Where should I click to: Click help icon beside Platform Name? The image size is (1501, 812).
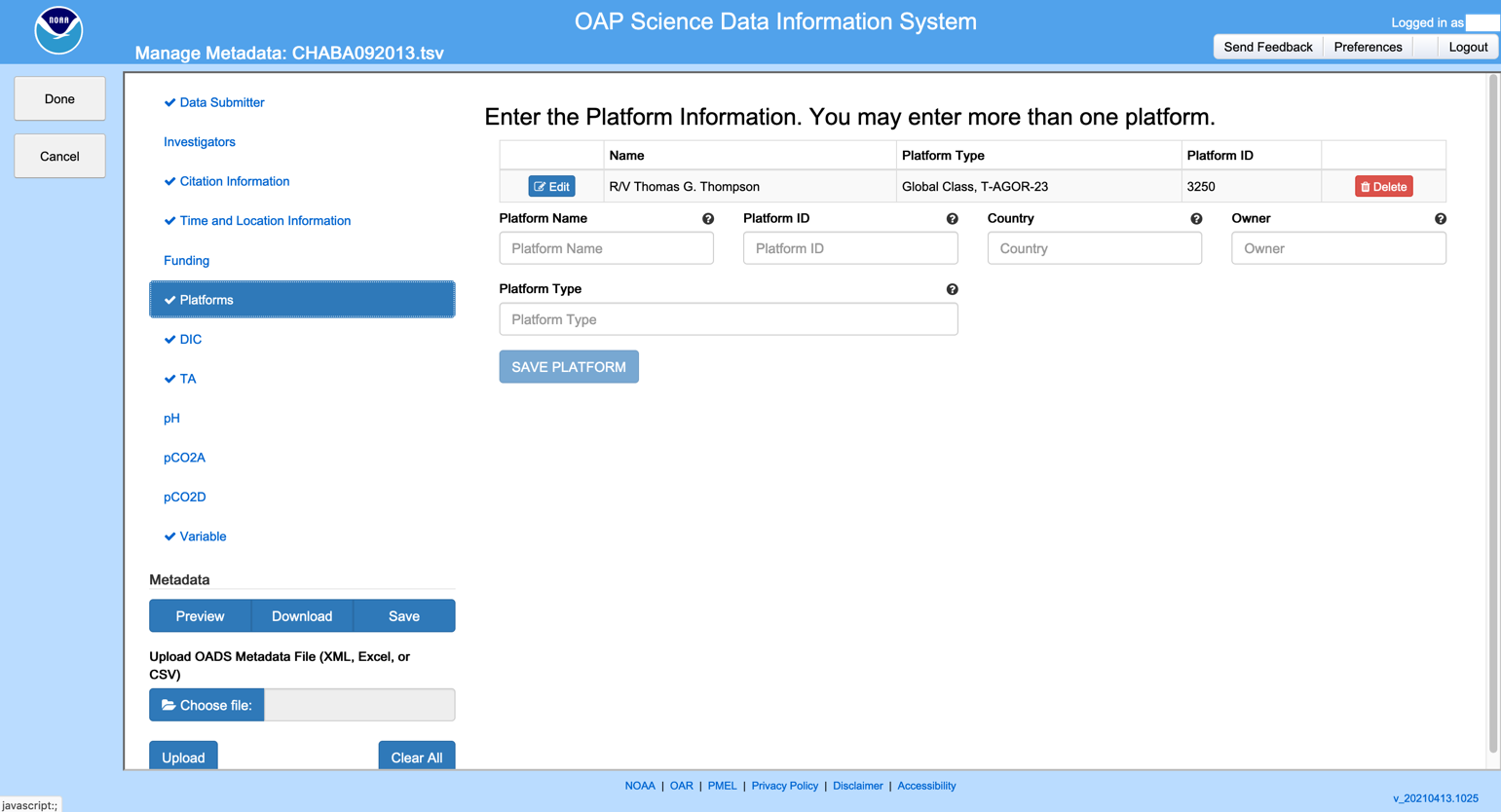[708, 219]
